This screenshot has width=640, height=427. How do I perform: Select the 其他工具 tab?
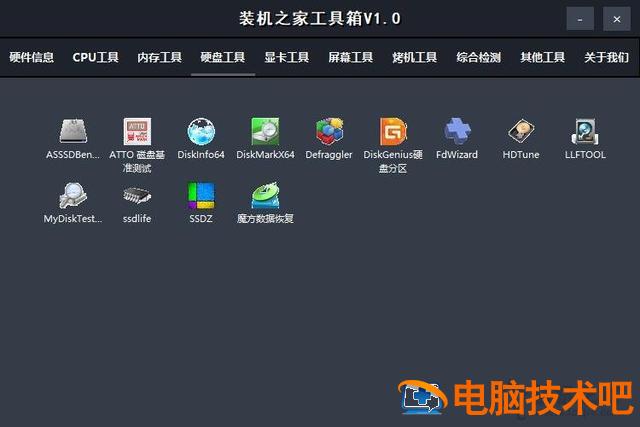542,57
